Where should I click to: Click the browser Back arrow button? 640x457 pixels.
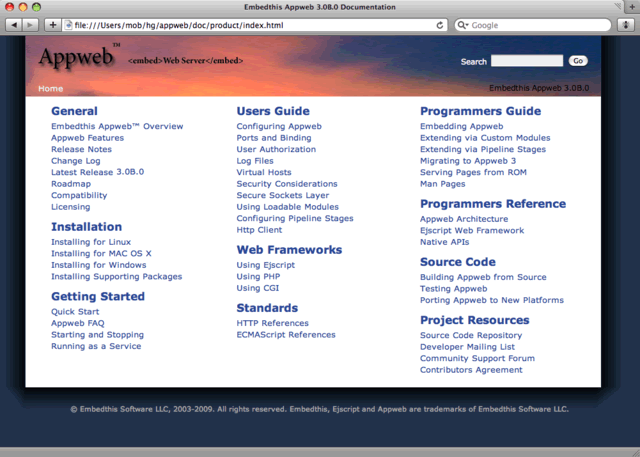[x=15, y=24]
